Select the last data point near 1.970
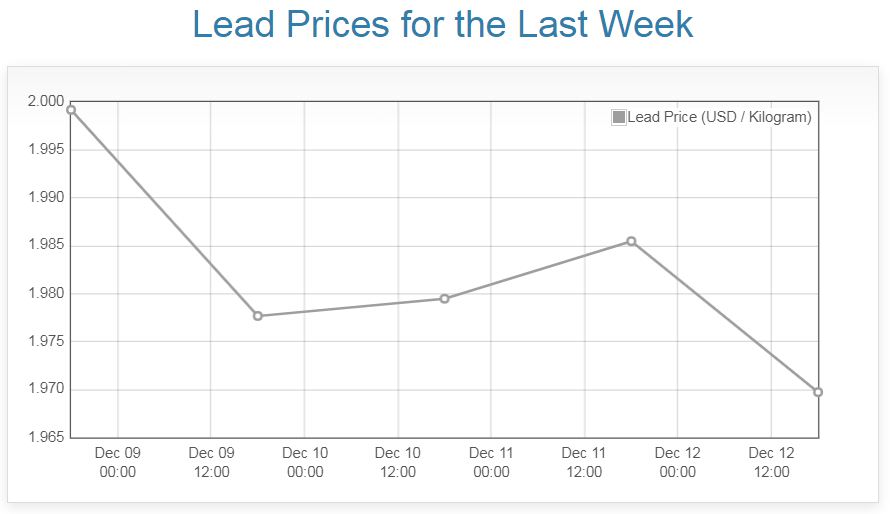The image size is (890, 514). (x=818, y=392)
